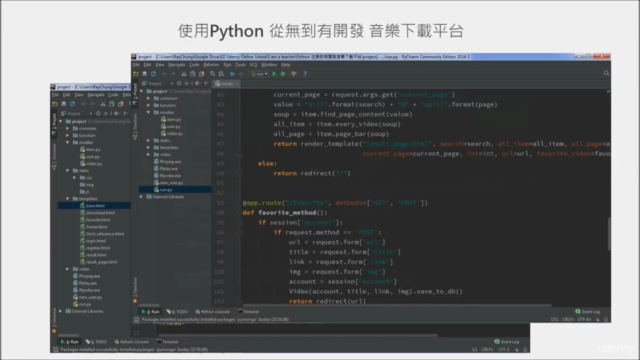Screen dimensions: 640x360
Task: Collapse modles folder in front project tree
Action: (x=149, y=112)
